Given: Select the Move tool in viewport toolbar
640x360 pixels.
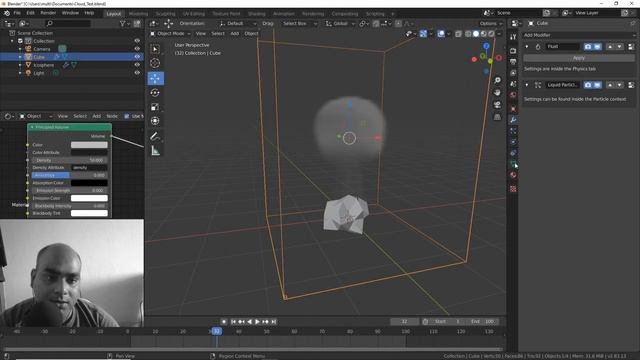Looking at the screenshot, I should pos(155,78).
